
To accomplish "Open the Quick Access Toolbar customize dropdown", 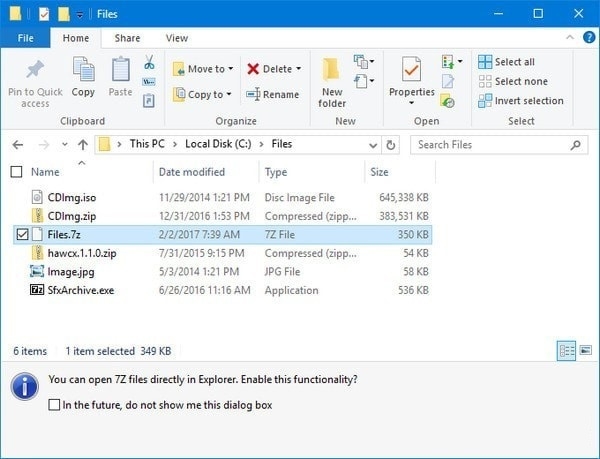I will (80, 15).
